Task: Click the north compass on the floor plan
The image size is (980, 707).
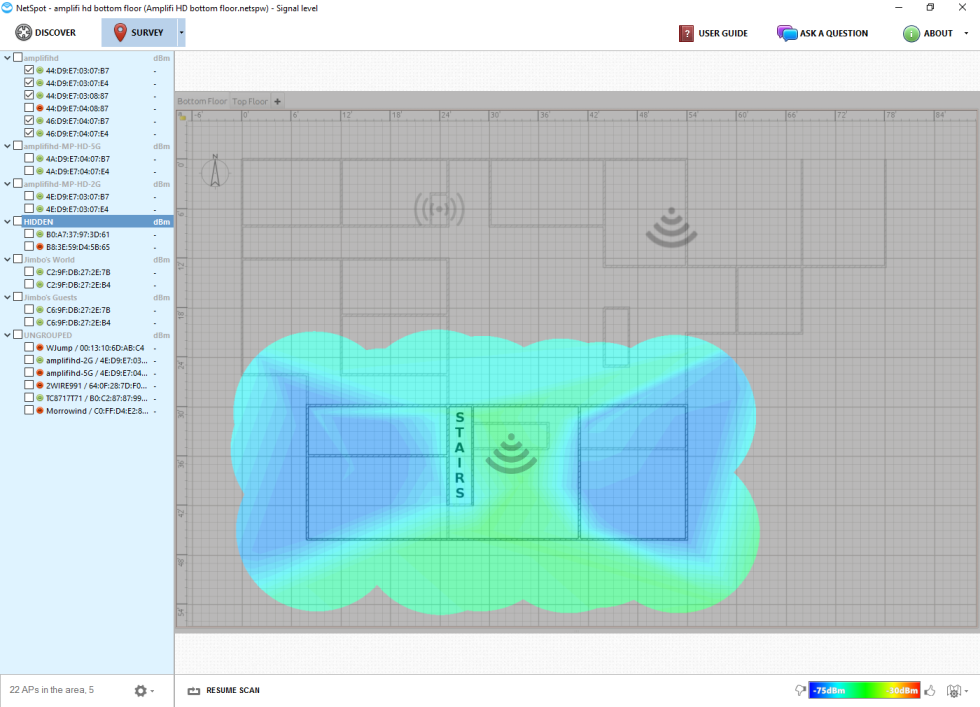Action: coord(215,171)
